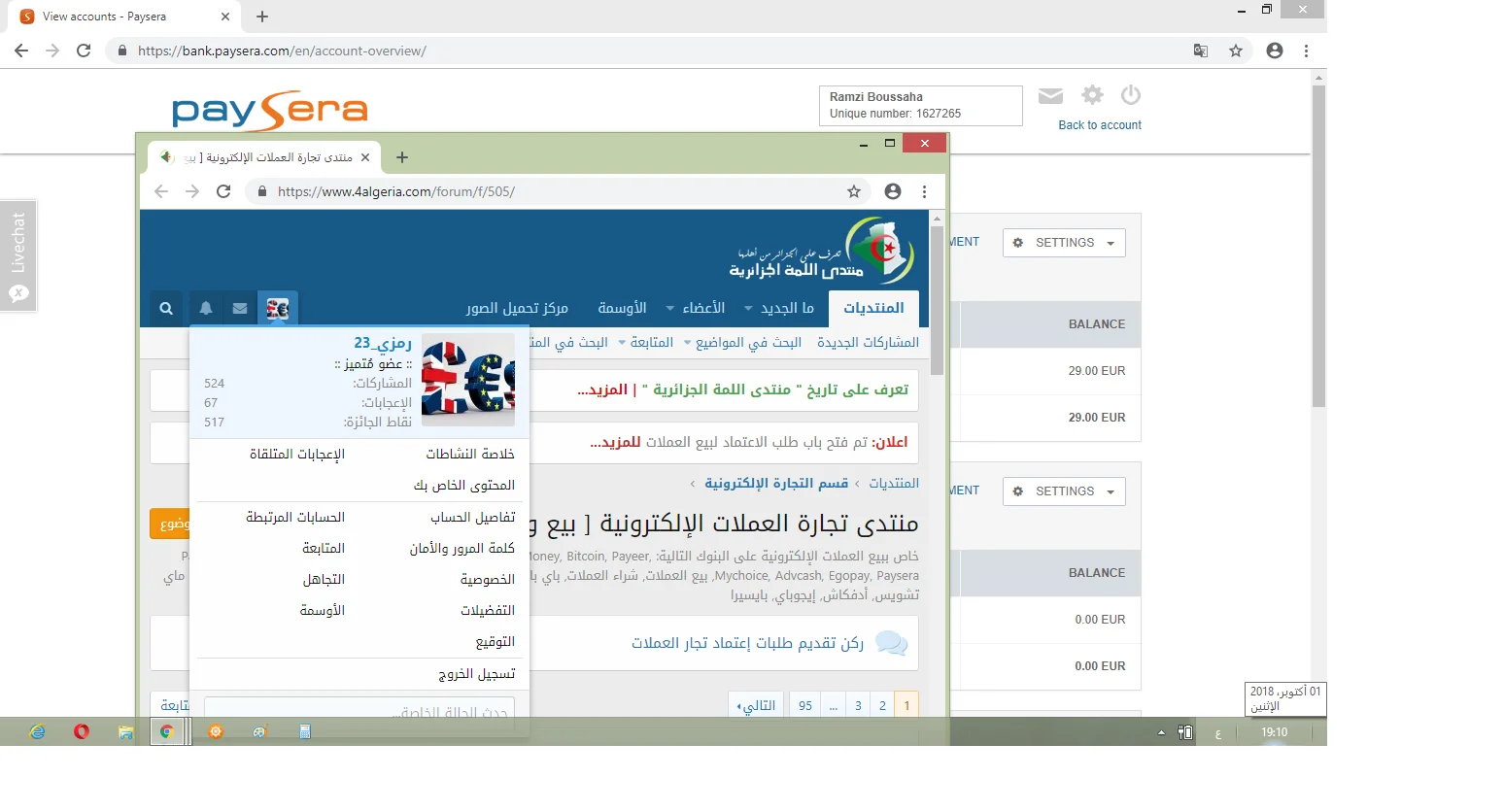This screenshot has width=1504, height=812.
Task: Click username رمزي_23 link
Action: [383, 342]
